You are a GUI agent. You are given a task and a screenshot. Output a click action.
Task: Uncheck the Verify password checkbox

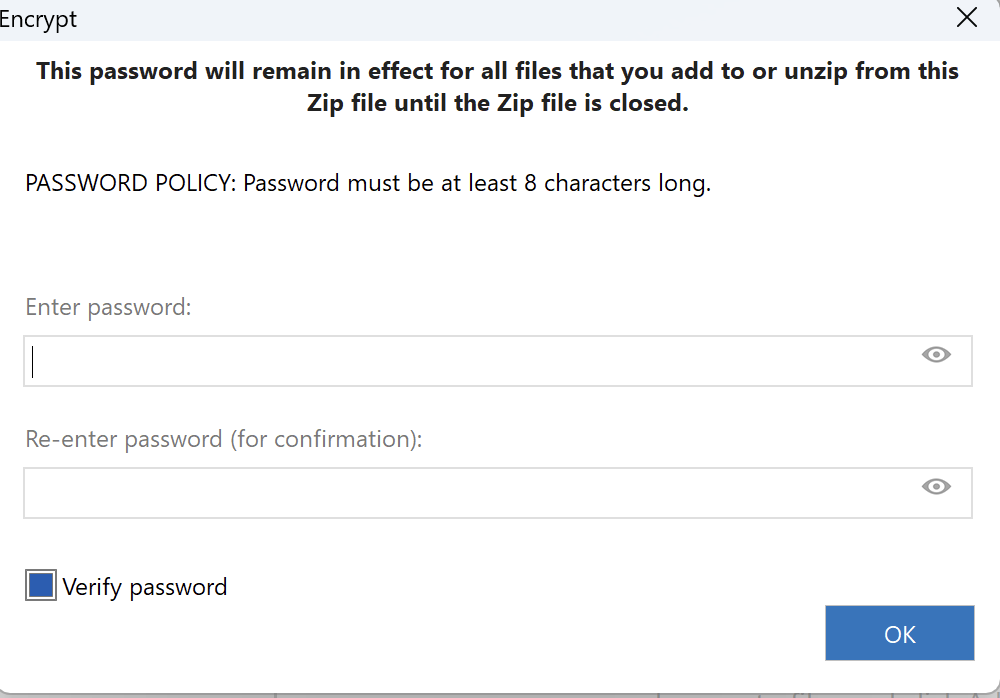[x=41, y=586]
